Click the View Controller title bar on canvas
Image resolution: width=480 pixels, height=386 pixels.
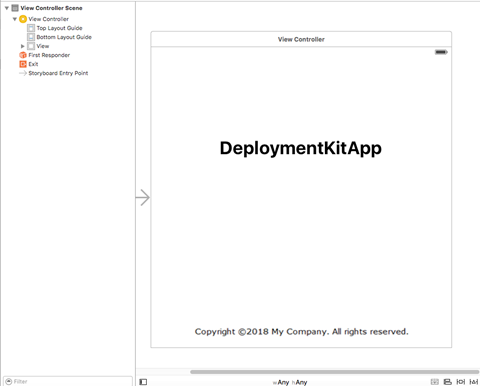point(301,39)
